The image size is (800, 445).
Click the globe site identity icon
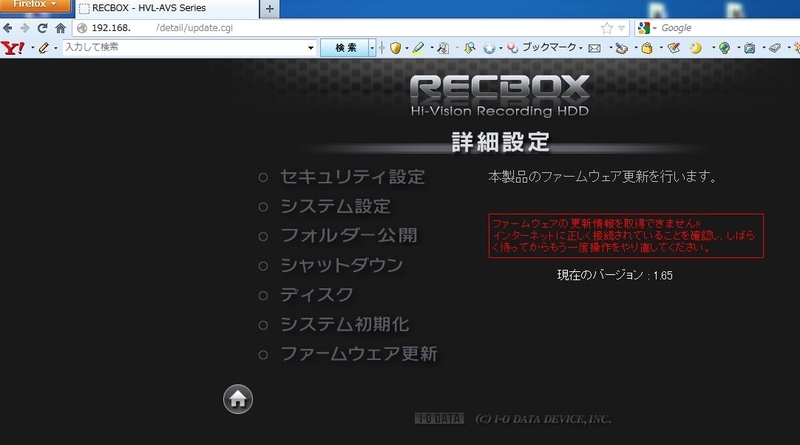[82, 28]
